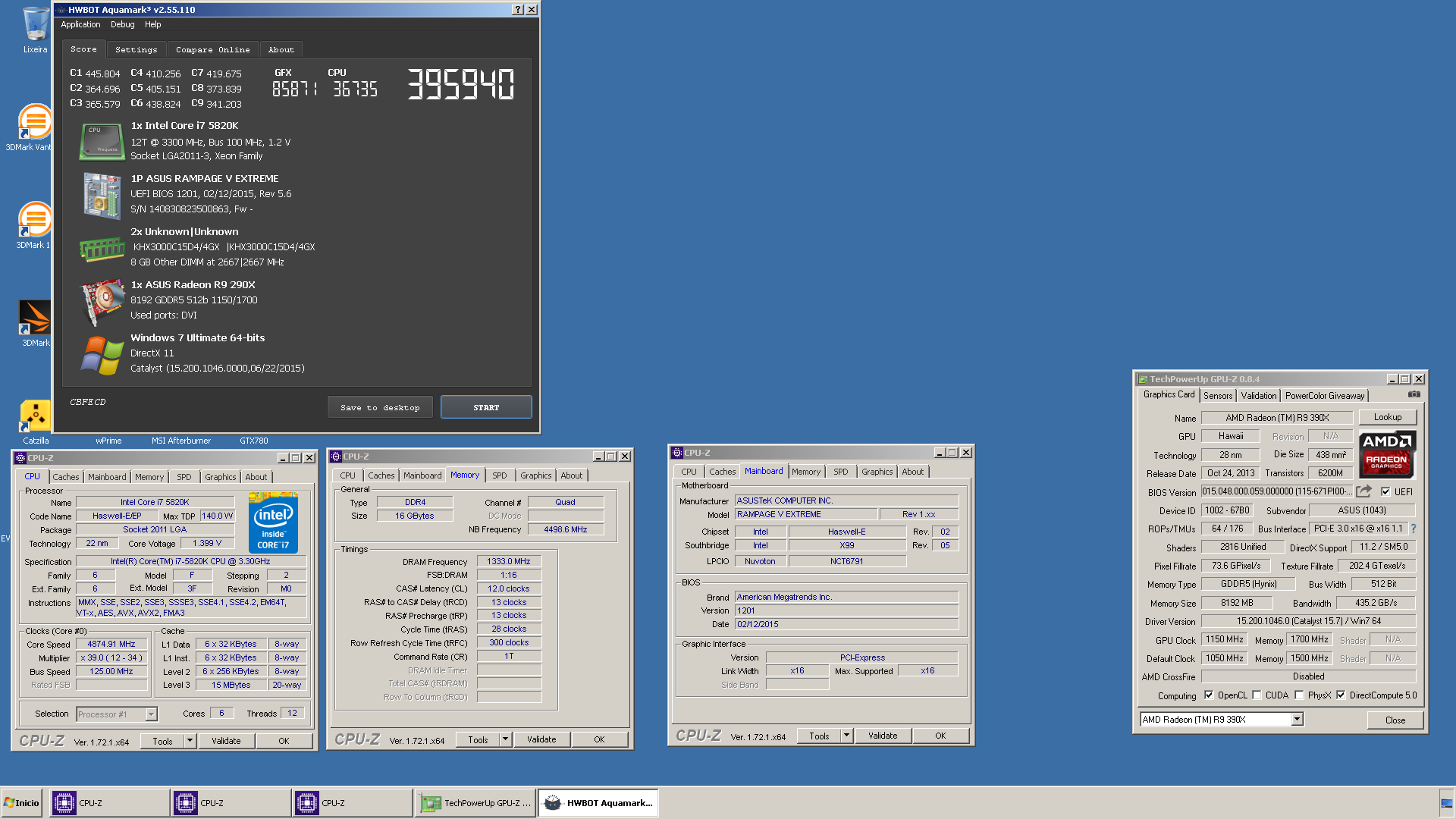Click the Tools button in the CPU-Z window showing the CPU tab

(162, 741)
